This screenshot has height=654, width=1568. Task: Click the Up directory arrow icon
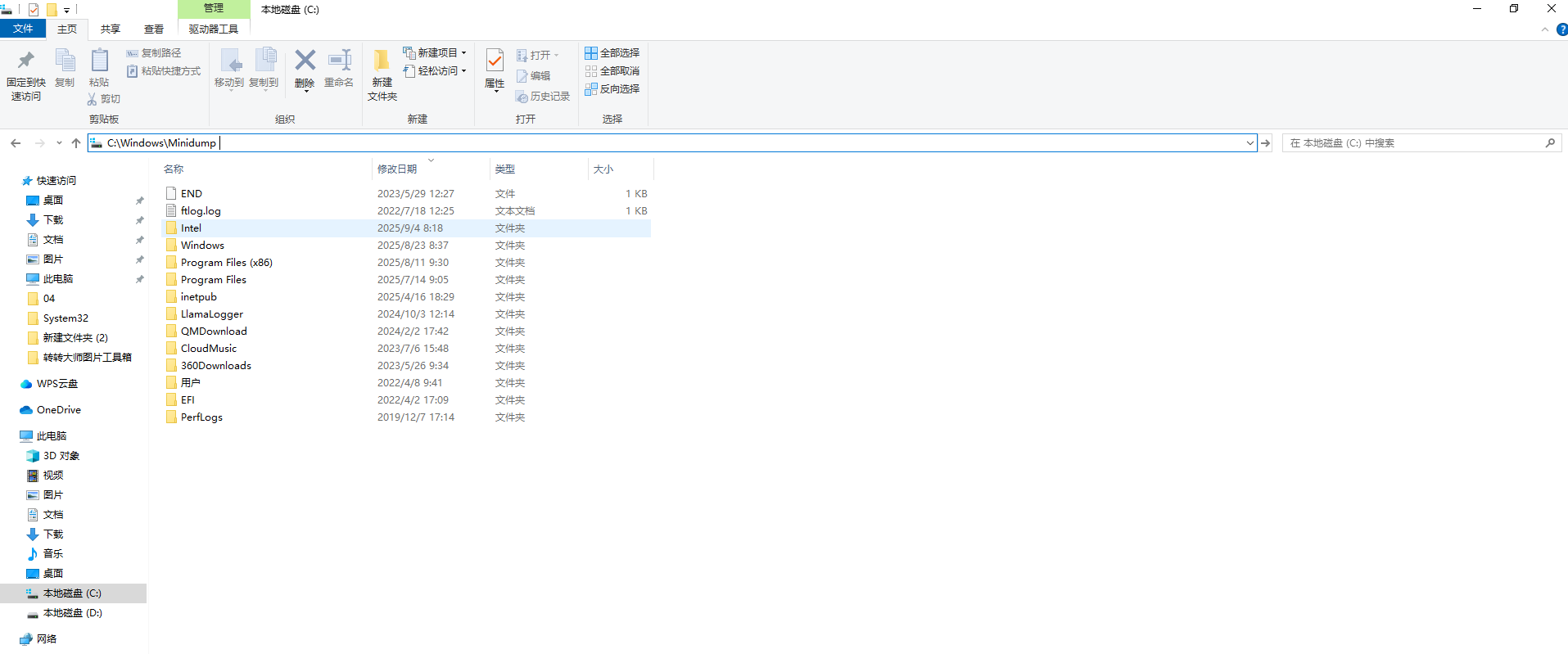click(x=76, y=143)
